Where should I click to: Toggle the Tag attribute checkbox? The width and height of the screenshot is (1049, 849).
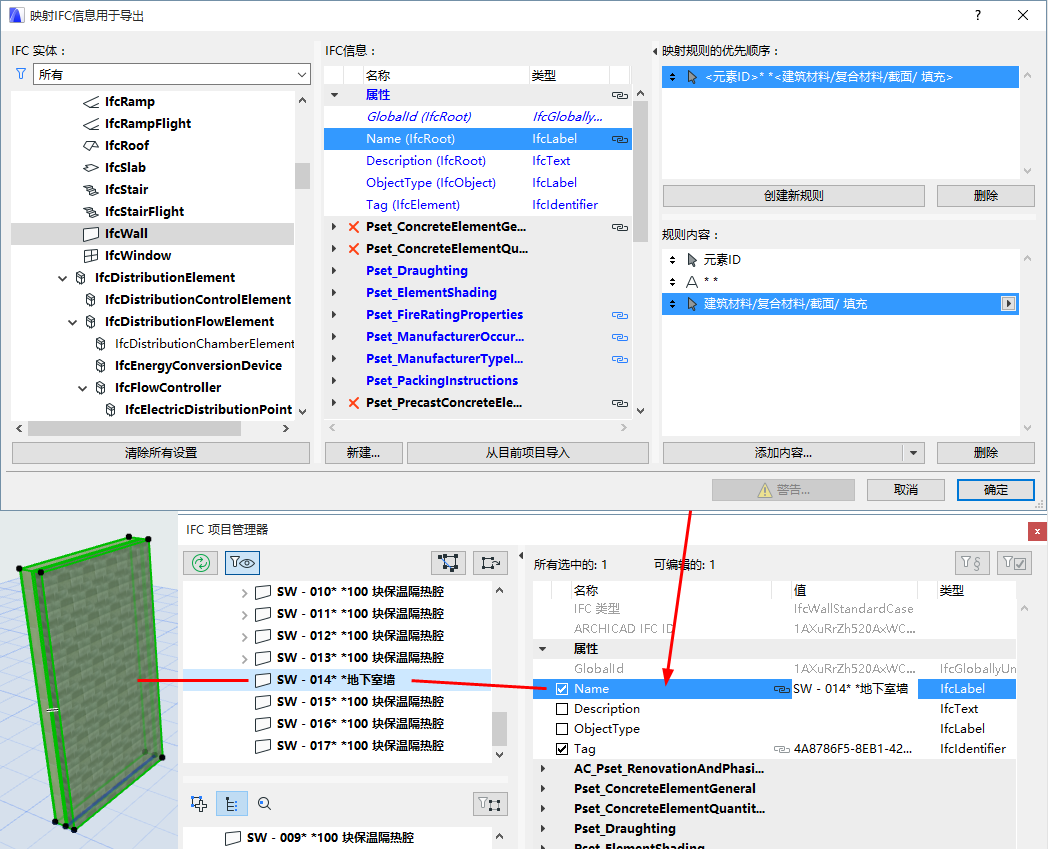tap(562, 749)
